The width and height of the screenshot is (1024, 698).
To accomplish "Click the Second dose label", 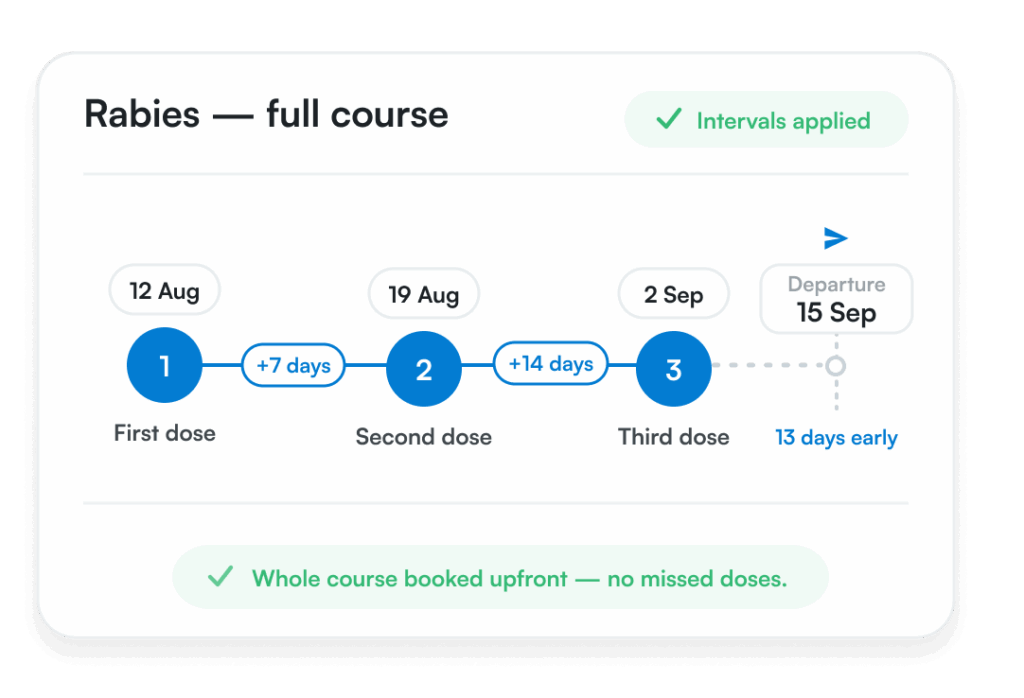I will point(424,436).
